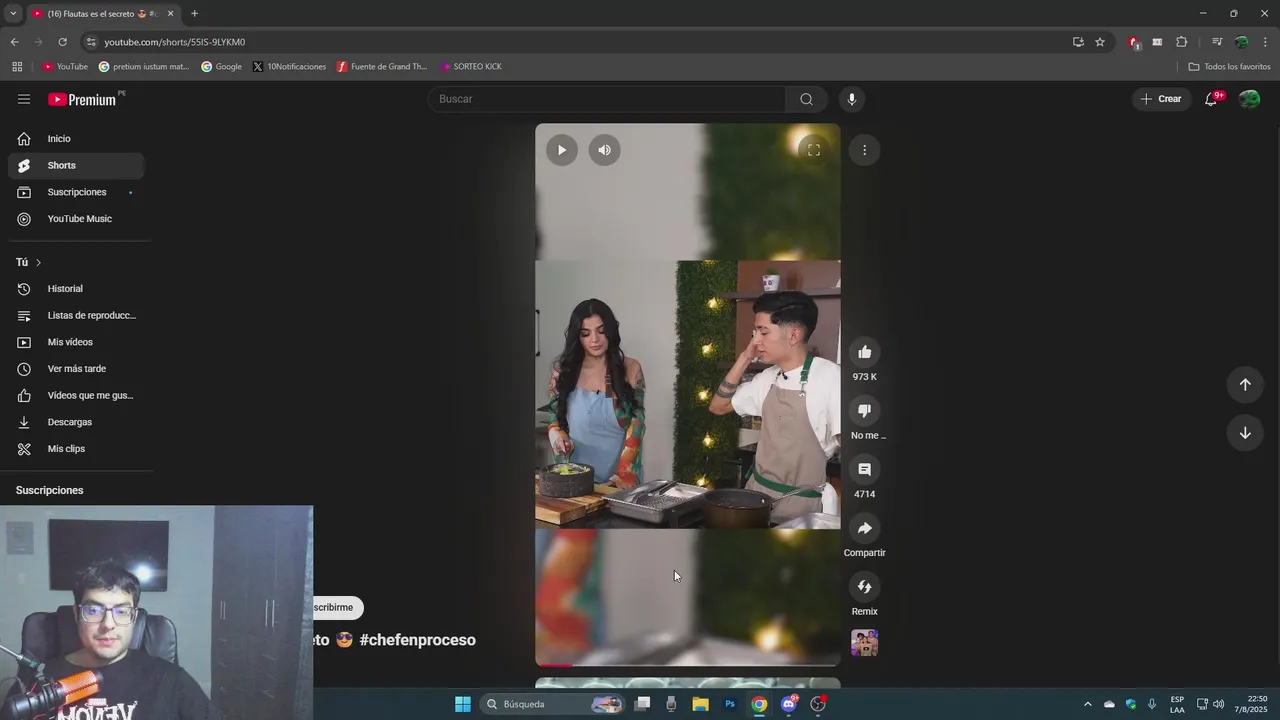Image resolution: width=1280 pixels, height=720 pixels.
Task: Click the Short video frame
Action: [x=688, y=395]
